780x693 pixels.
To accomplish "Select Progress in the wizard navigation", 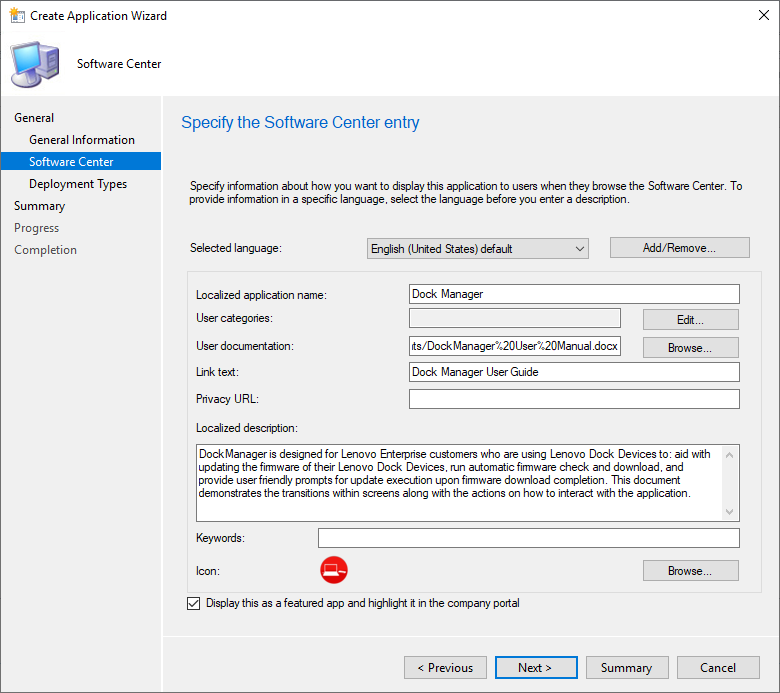I will tap(36, 228).
